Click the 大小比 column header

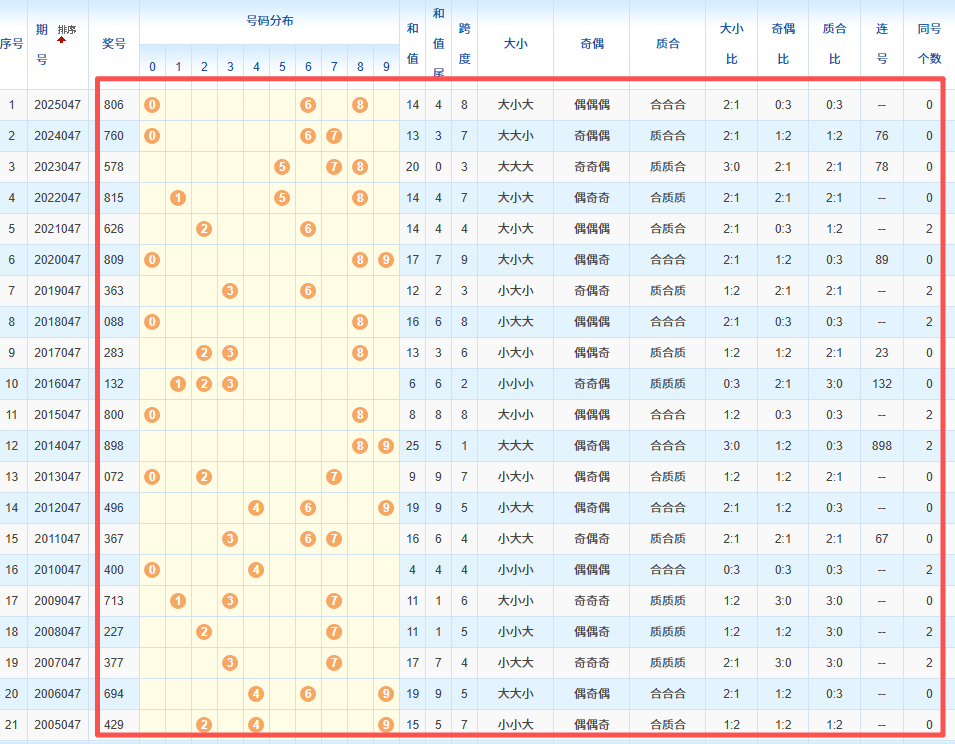click(x=731, y=44)
